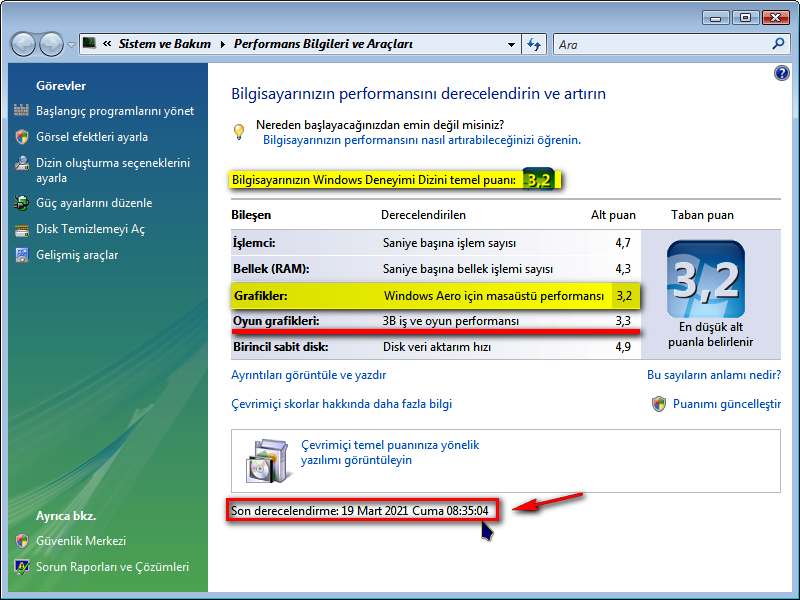Click the Alt puan column header
Screen dimensions: 800x600
pyautogui.click(x=613, y=215)
